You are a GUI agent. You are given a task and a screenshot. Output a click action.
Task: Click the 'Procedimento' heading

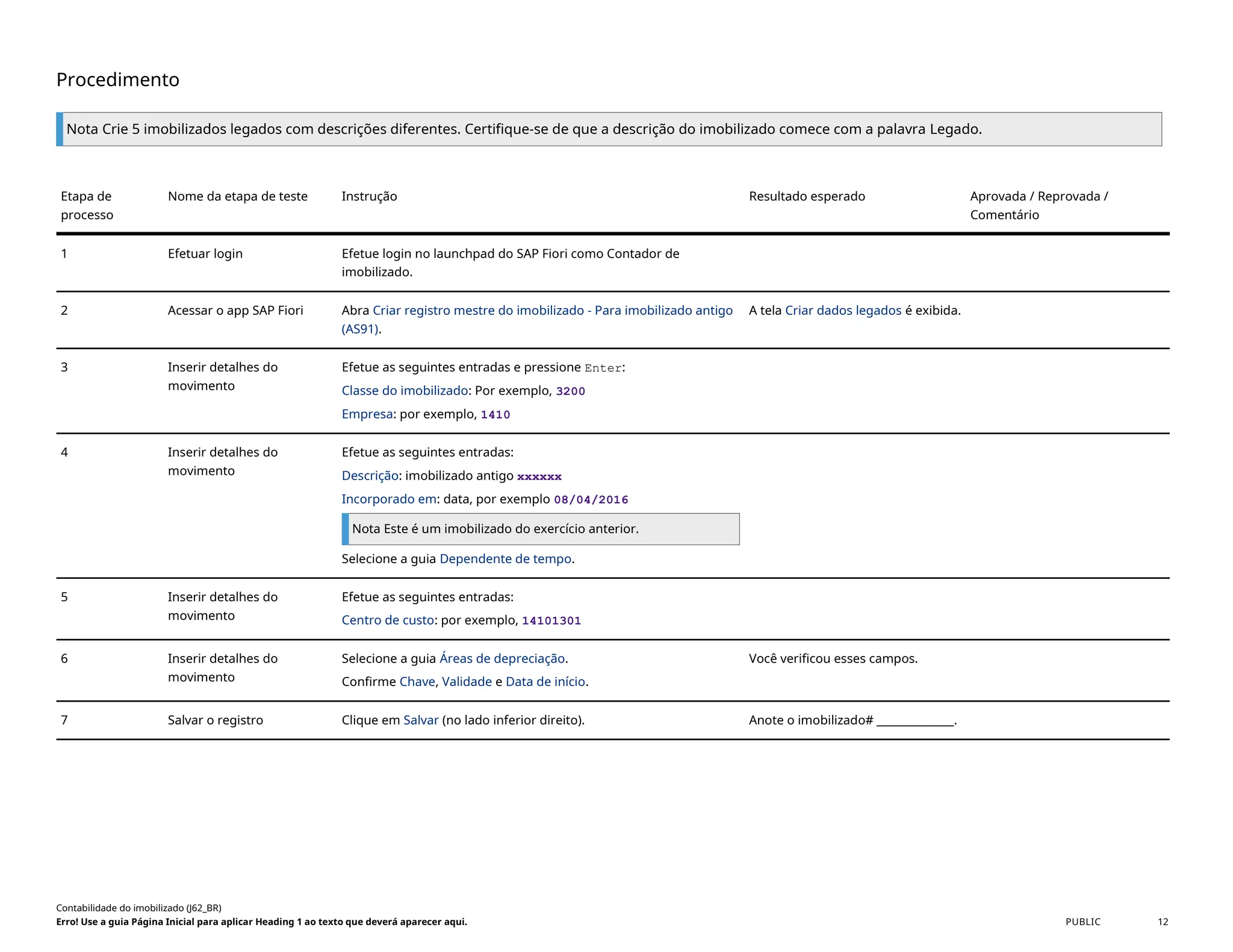(118, 79)
